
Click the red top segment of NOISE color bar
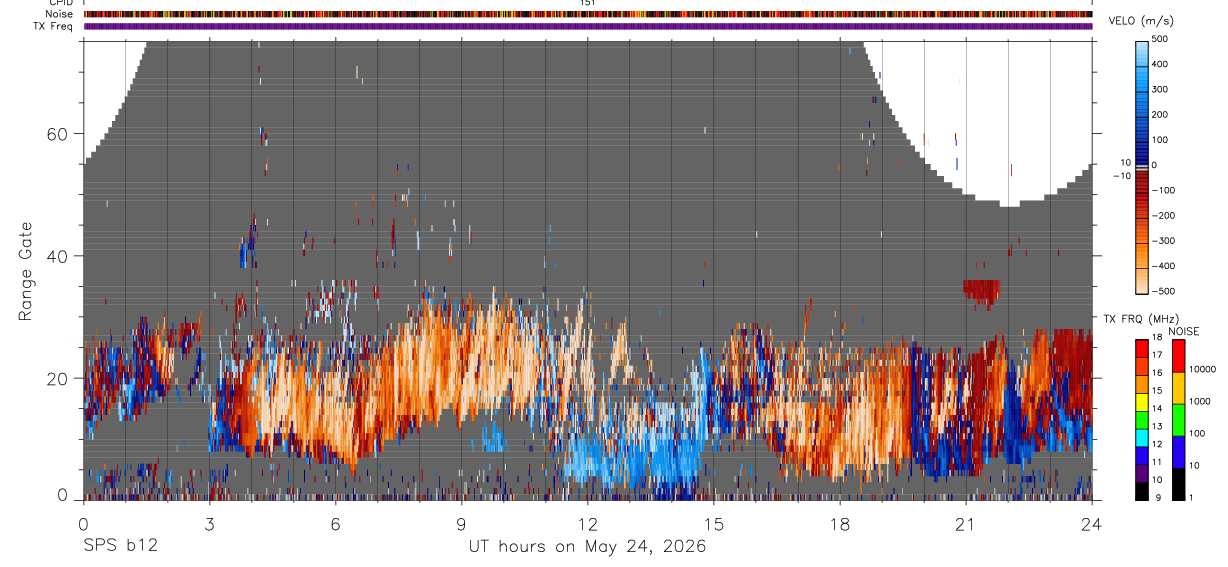[1177, 355]
